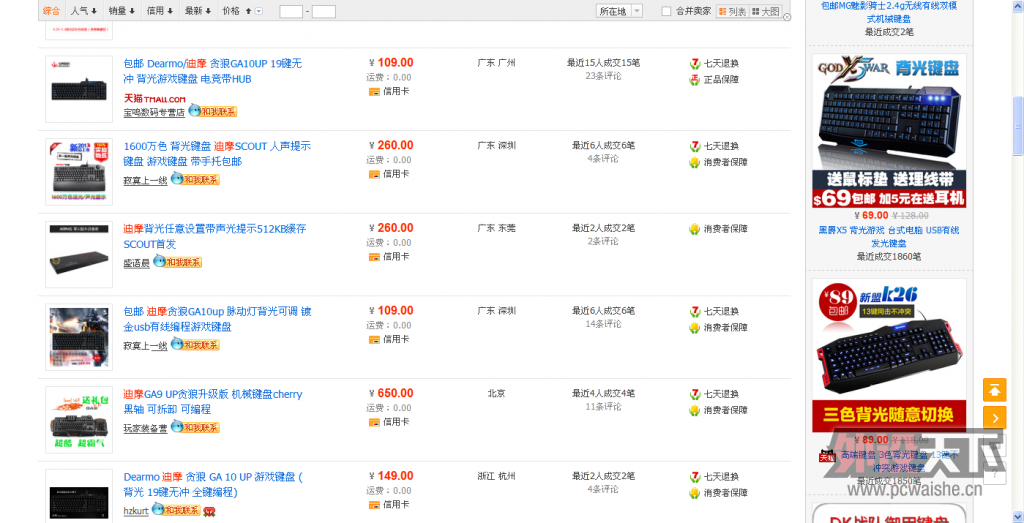The image size is (1024, 523).
Task: Sort results by 价格
Action: (x=236, y=10)
